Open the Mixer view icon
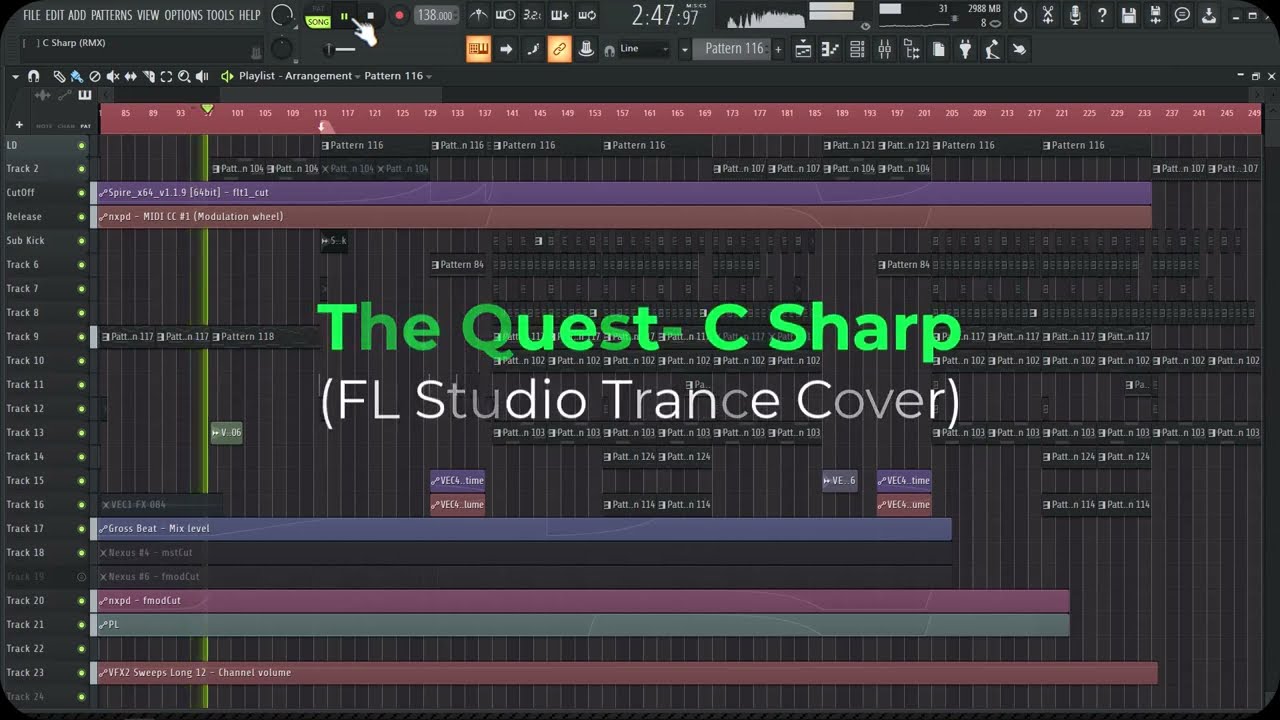This screenshot has height=720, width=1280. (884, 49)
